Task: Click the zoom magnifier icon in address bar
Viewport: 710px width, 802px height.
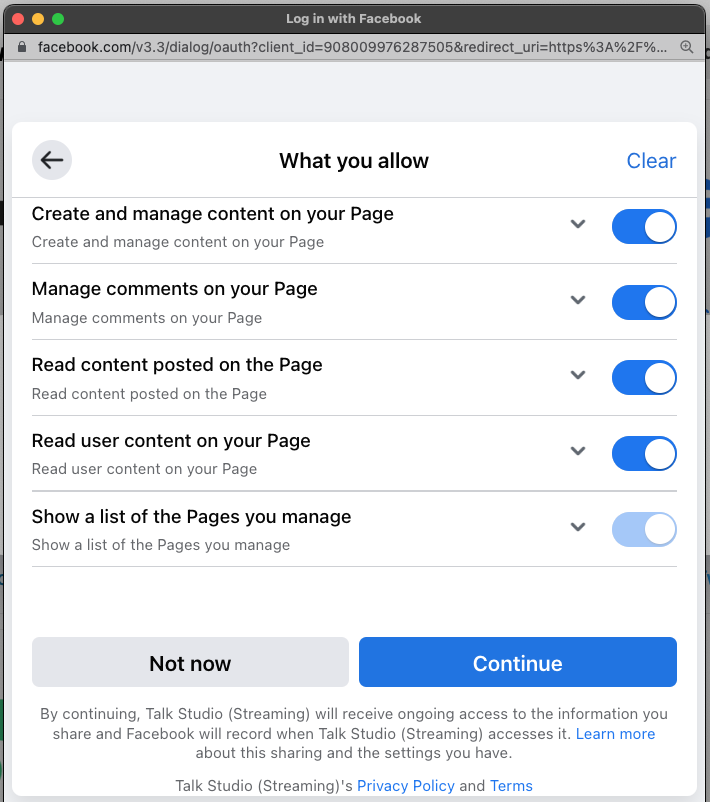Action: tap(686, 47)
